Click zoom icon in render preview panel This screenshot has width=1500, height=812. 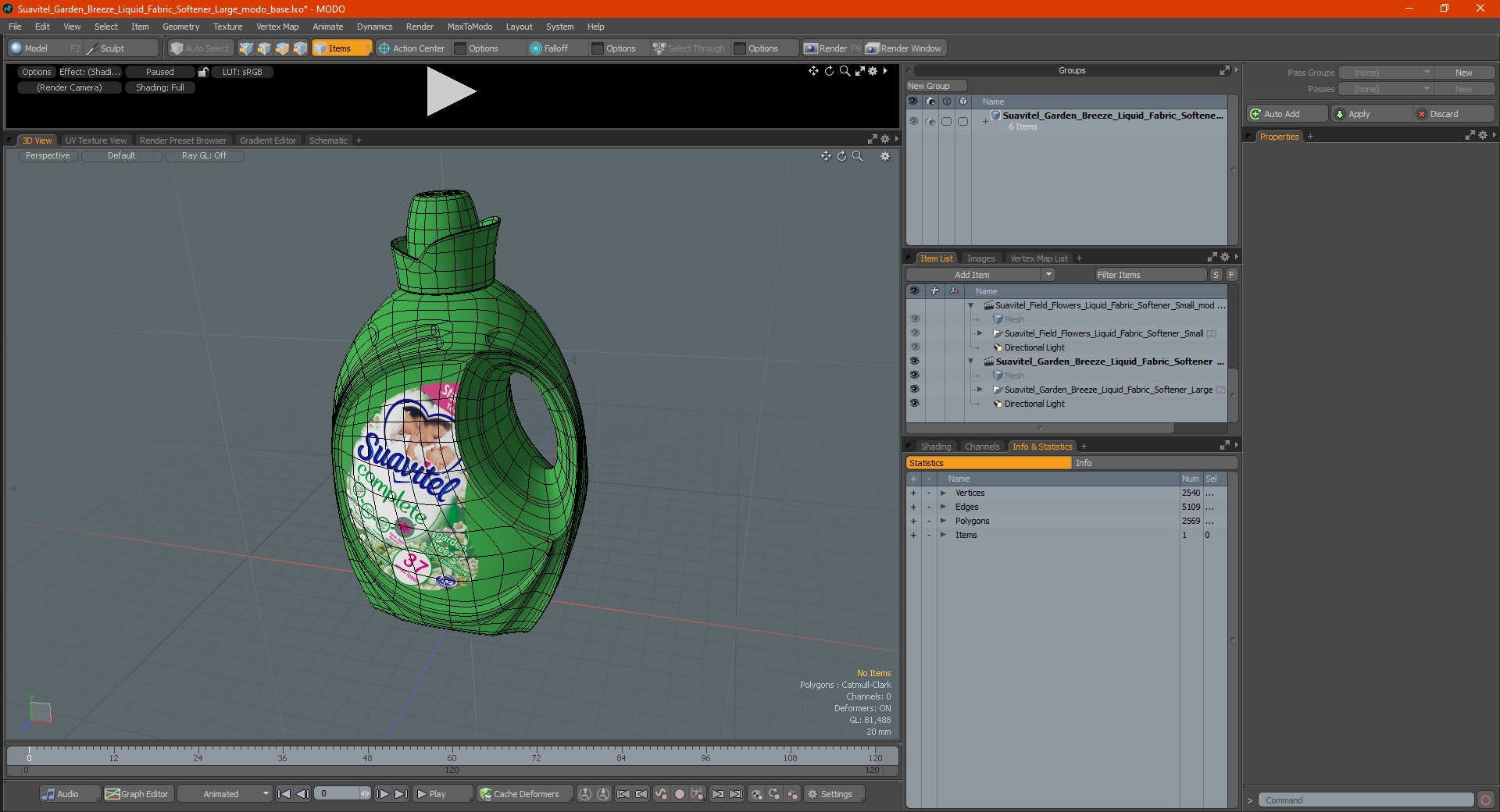point(845,71)
